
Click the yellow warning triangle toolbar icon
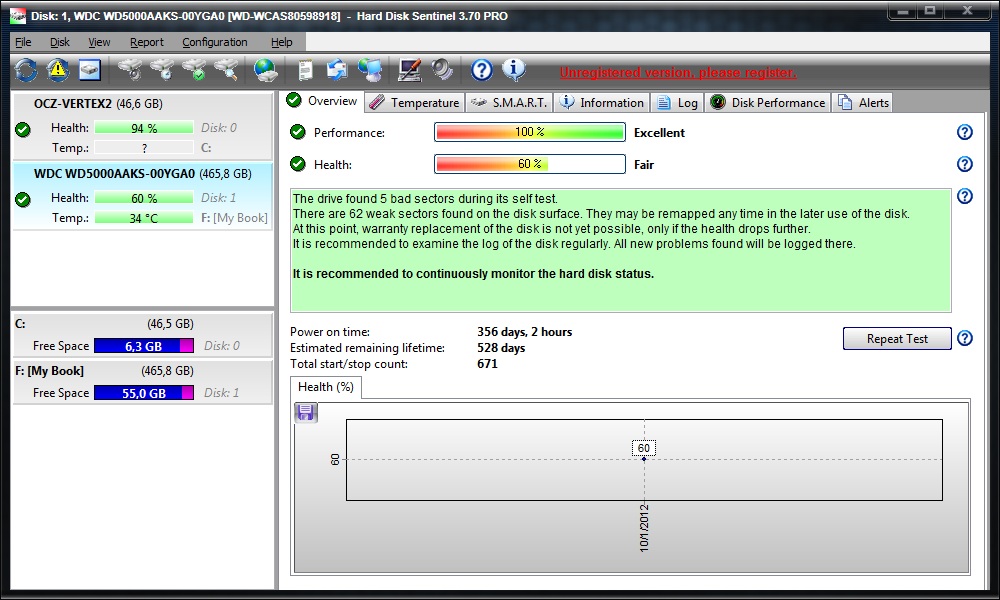(x=58, y=70)
